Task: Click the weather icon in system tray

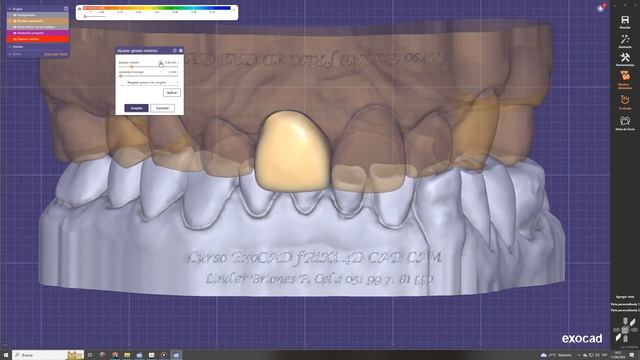Action: click(x=544, y=355)
